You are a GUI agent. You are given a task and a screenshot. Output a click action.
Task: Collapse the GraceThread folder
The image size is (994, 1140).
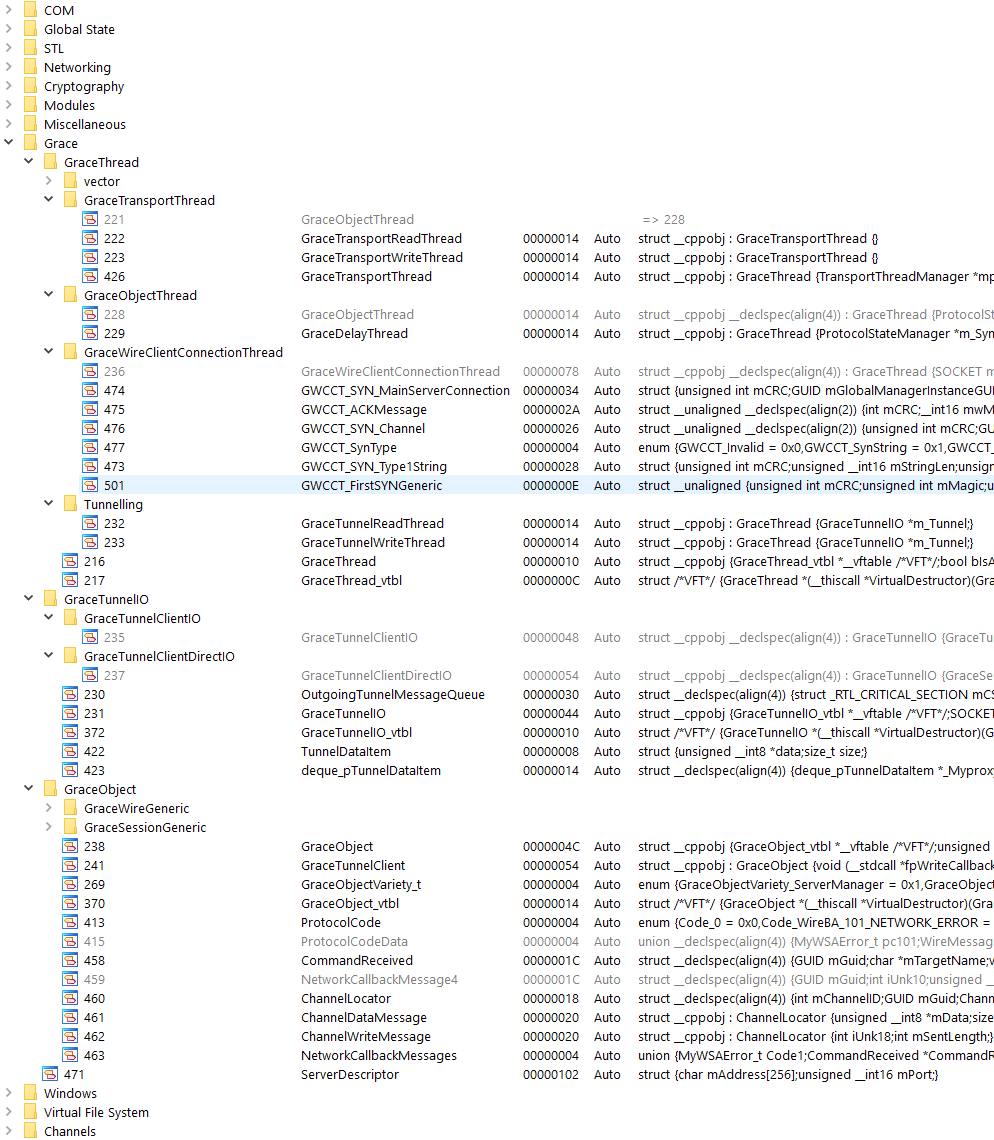click(x=28, y=161)
